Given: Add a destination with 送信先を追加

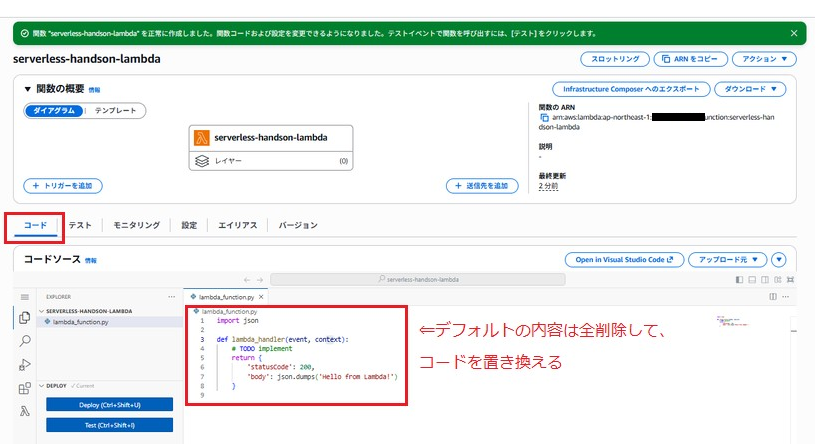Looking at the screenshot, I should pyautogui.click(x=482, y=186).
